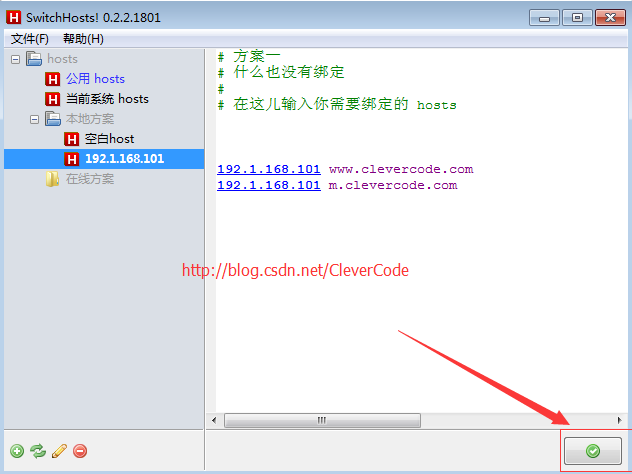Click the scrollbar left arrow
This screenshot has height=474, width=632.
214,420
